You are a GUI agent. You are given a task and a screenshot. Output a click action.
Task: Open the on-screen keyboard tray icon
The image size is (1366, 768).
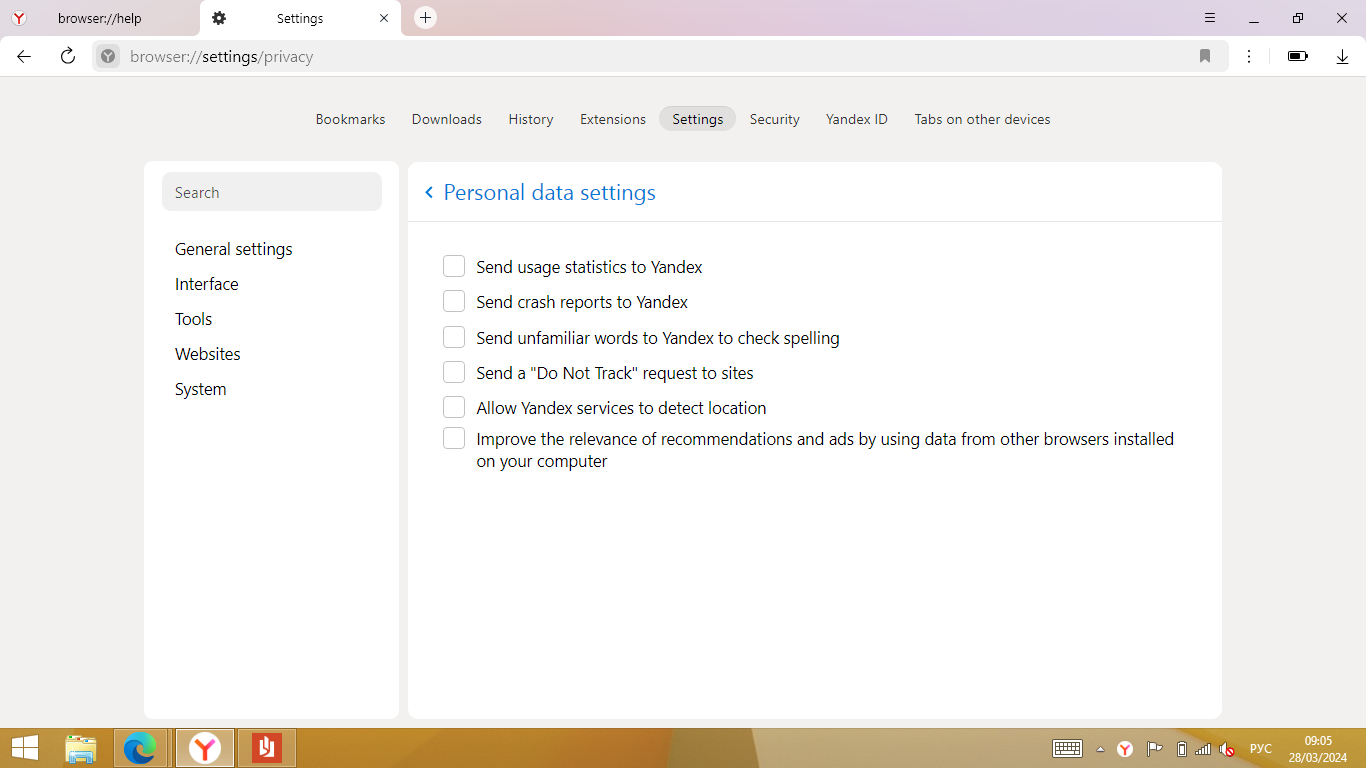1068,749
